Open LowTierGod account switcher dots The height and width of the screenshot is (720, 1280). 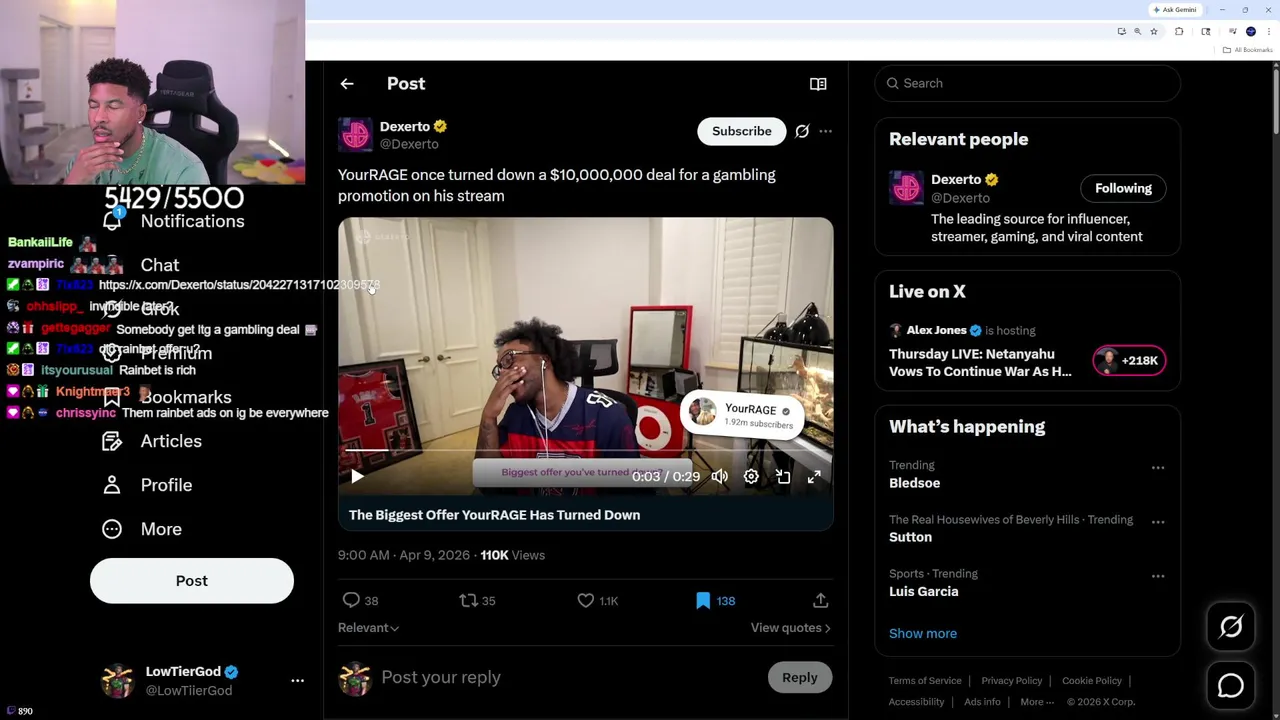tap(297, 680)
